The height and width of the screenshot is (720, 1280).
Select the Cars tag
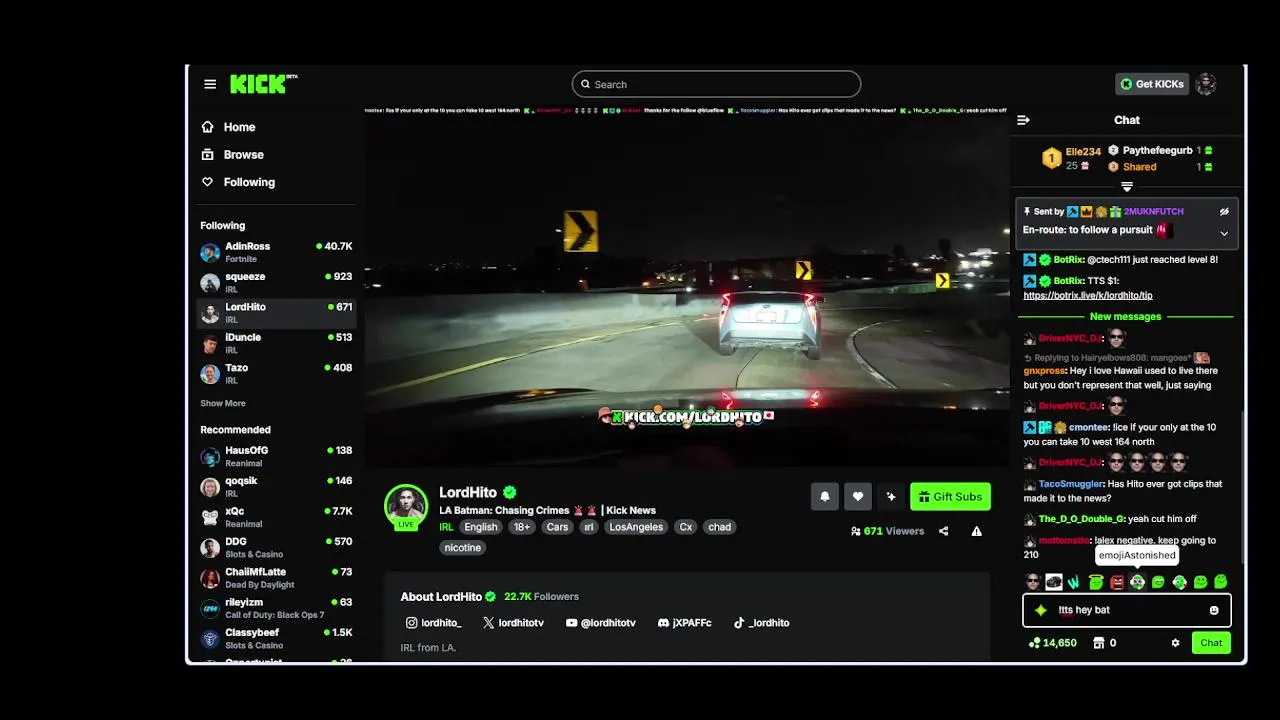[x=557, y=527]
